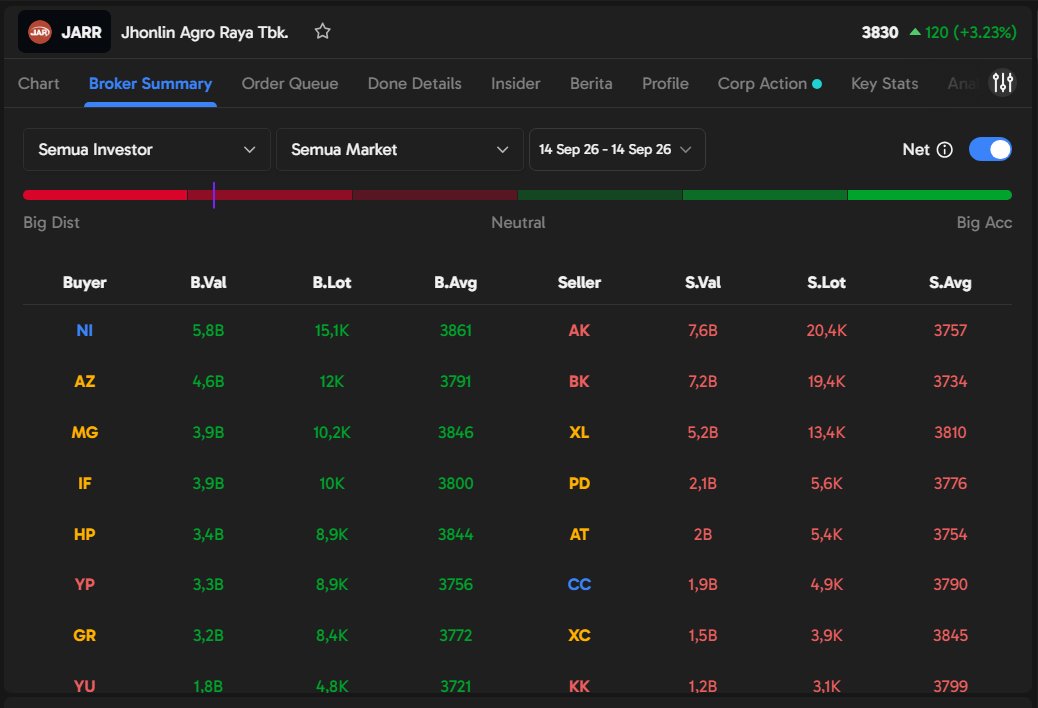The width and height of the screenshot is (1038, 708).
Task: Add JARR to favorites with star icon
Action: 322,31
